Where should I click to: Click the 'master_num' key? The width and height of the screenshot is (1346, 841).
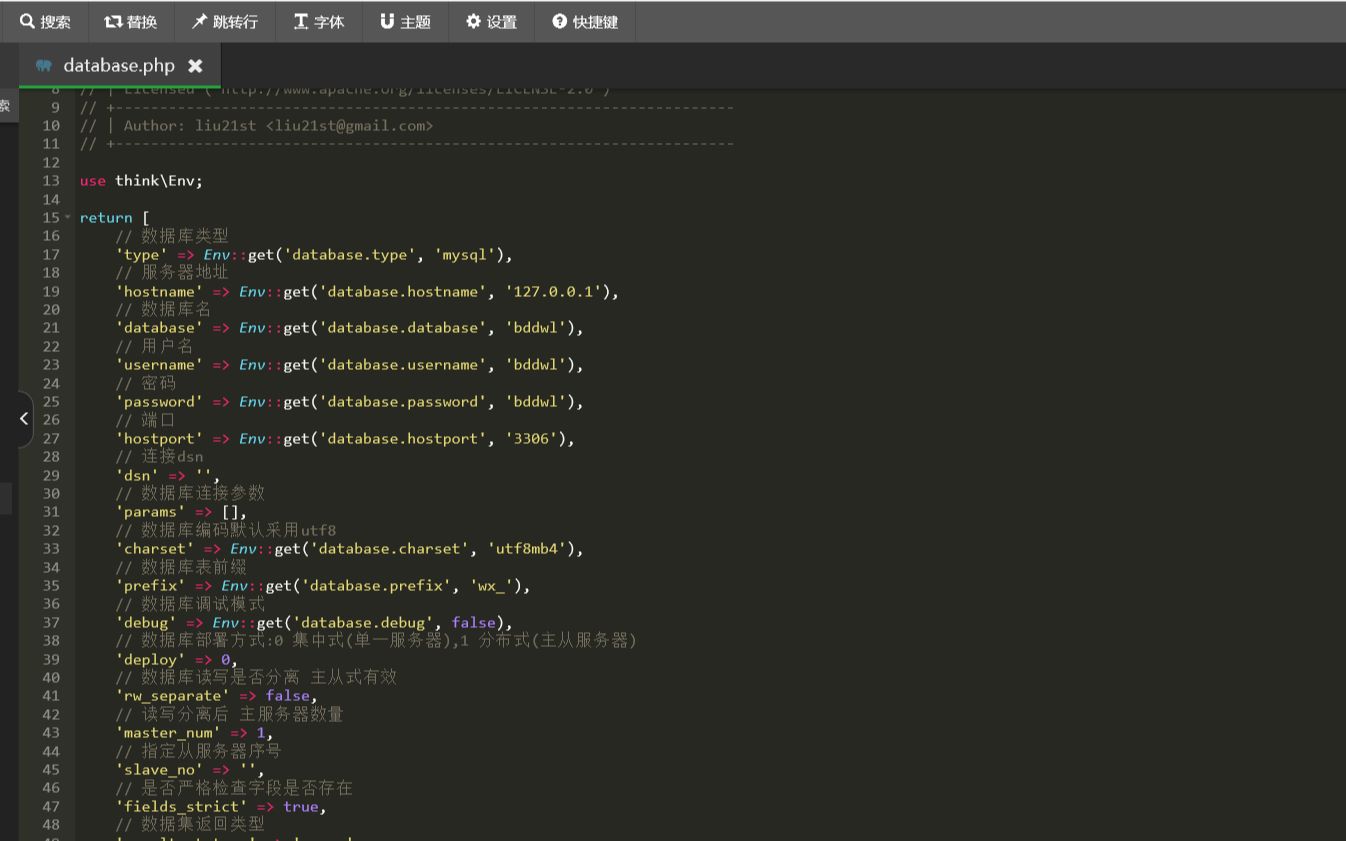168,733
